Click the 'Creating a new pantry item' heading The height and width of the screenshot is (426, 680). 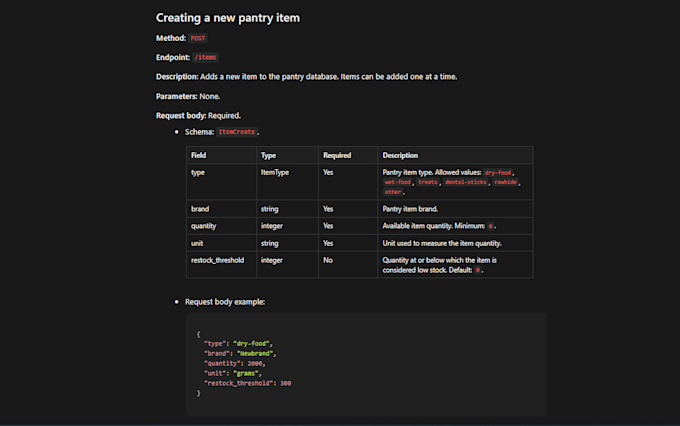click(x=228, y=18)
